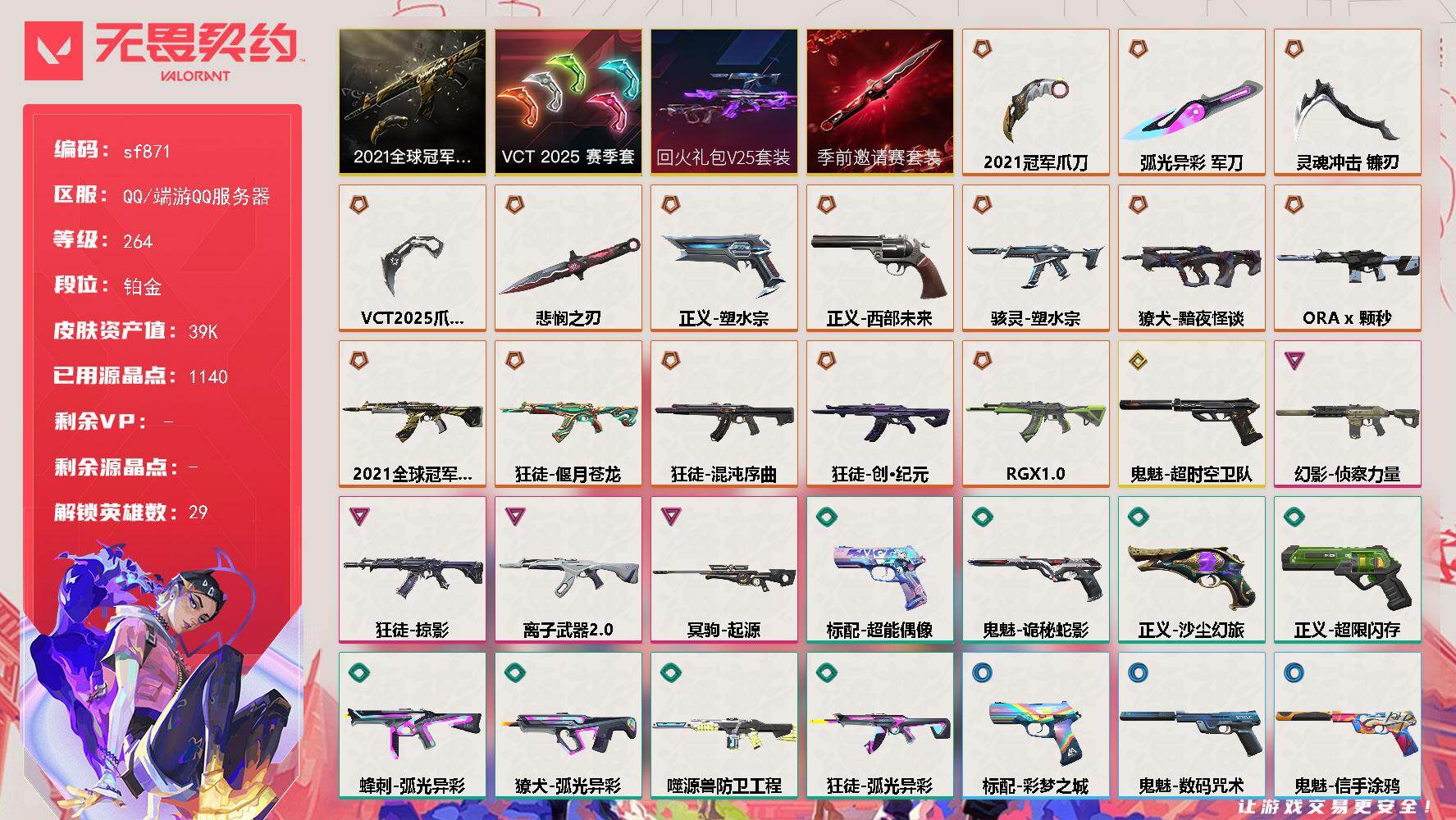Click the 皮肤资产值 39K value
The width and height of the screenshot is (1456, 820).
click(203, 331)
